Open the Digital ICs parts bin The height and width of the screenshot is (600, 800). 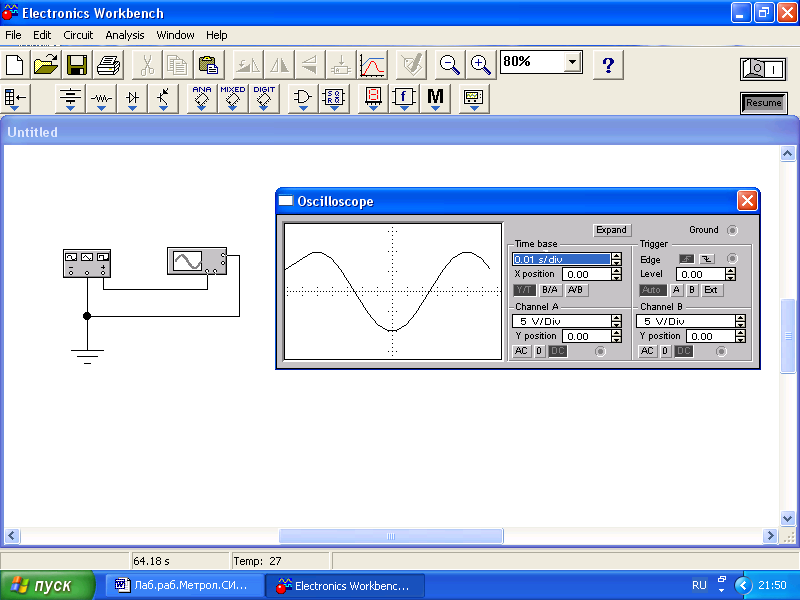coord(264,98)
